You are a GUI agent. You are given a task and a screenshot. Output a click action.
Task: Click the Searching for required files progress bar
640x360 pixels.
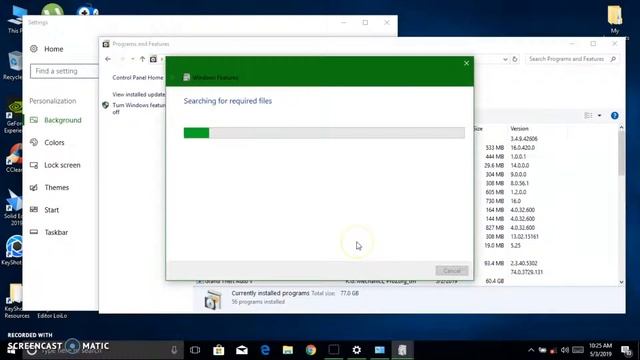click(324, 133)
